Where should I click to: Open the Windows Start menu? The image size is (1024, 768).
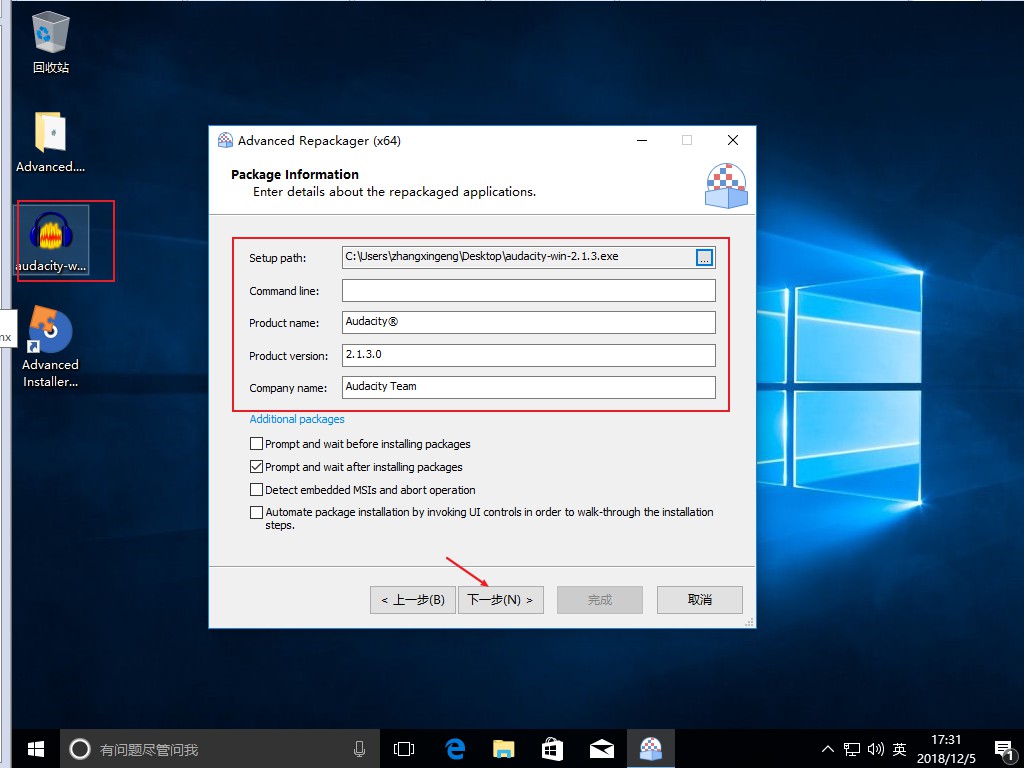[36, 749]
